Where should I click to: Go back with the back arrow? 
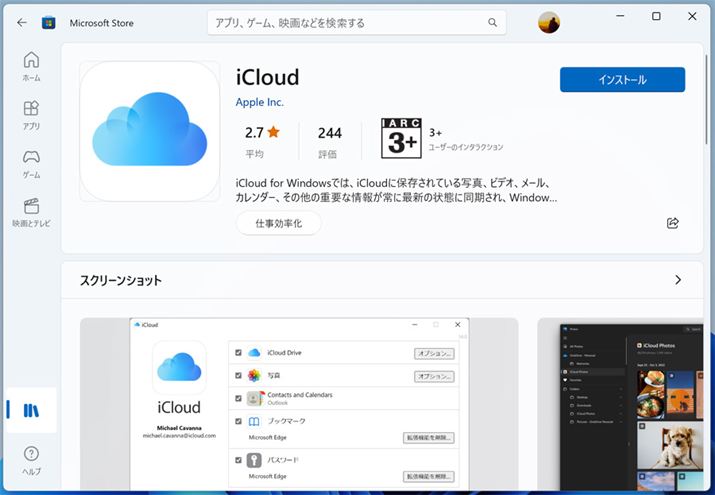click(x=21, y=22)
